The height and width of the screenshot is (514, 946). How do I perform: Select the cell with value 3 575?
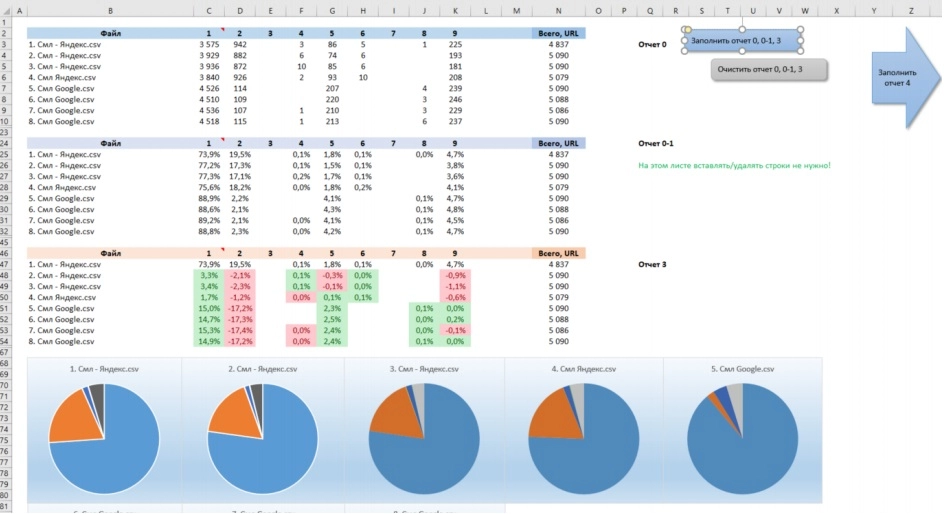click(x=209, y=45)
